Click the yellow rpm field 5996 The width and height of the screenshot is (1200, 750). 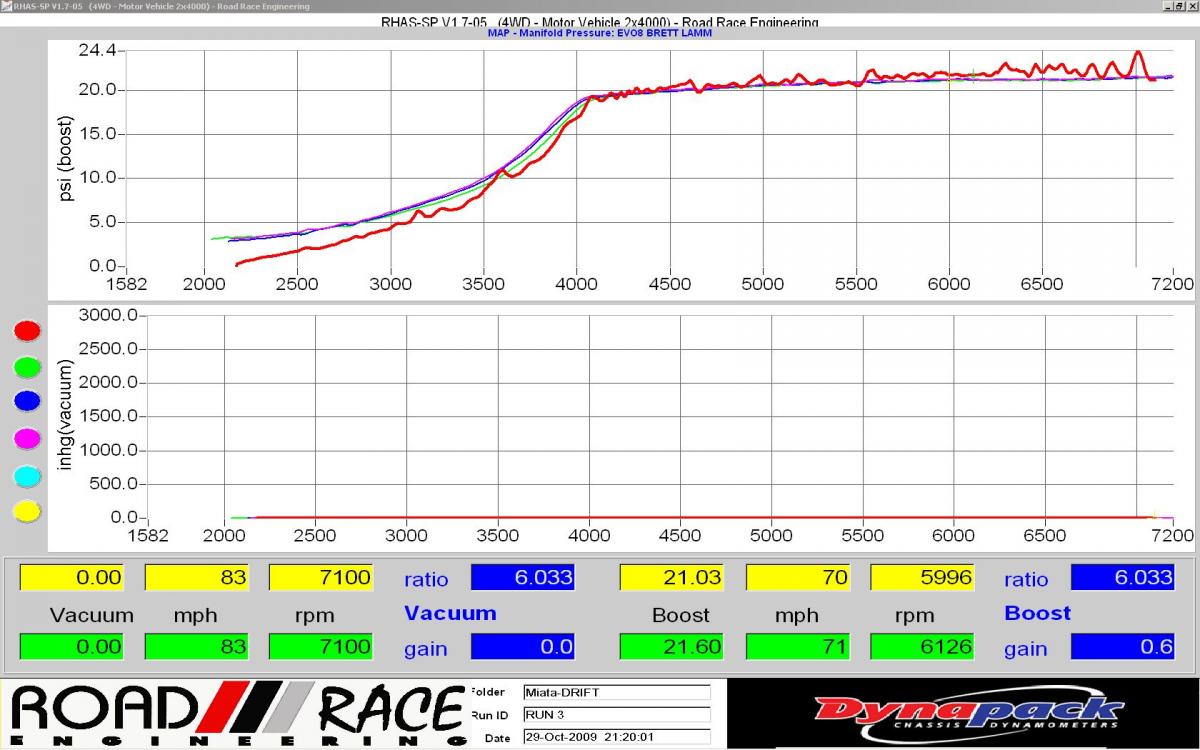(x=922, y=577)
